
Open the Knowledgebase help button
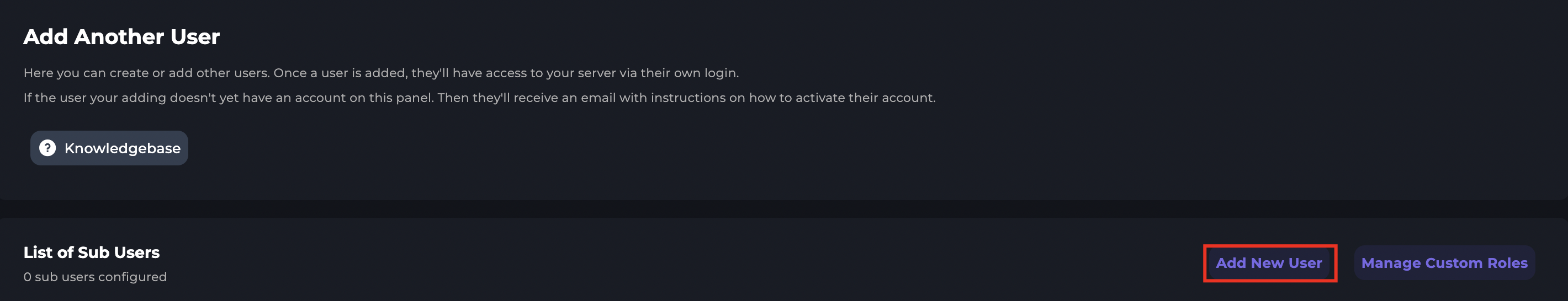click(x=109, y=148)
